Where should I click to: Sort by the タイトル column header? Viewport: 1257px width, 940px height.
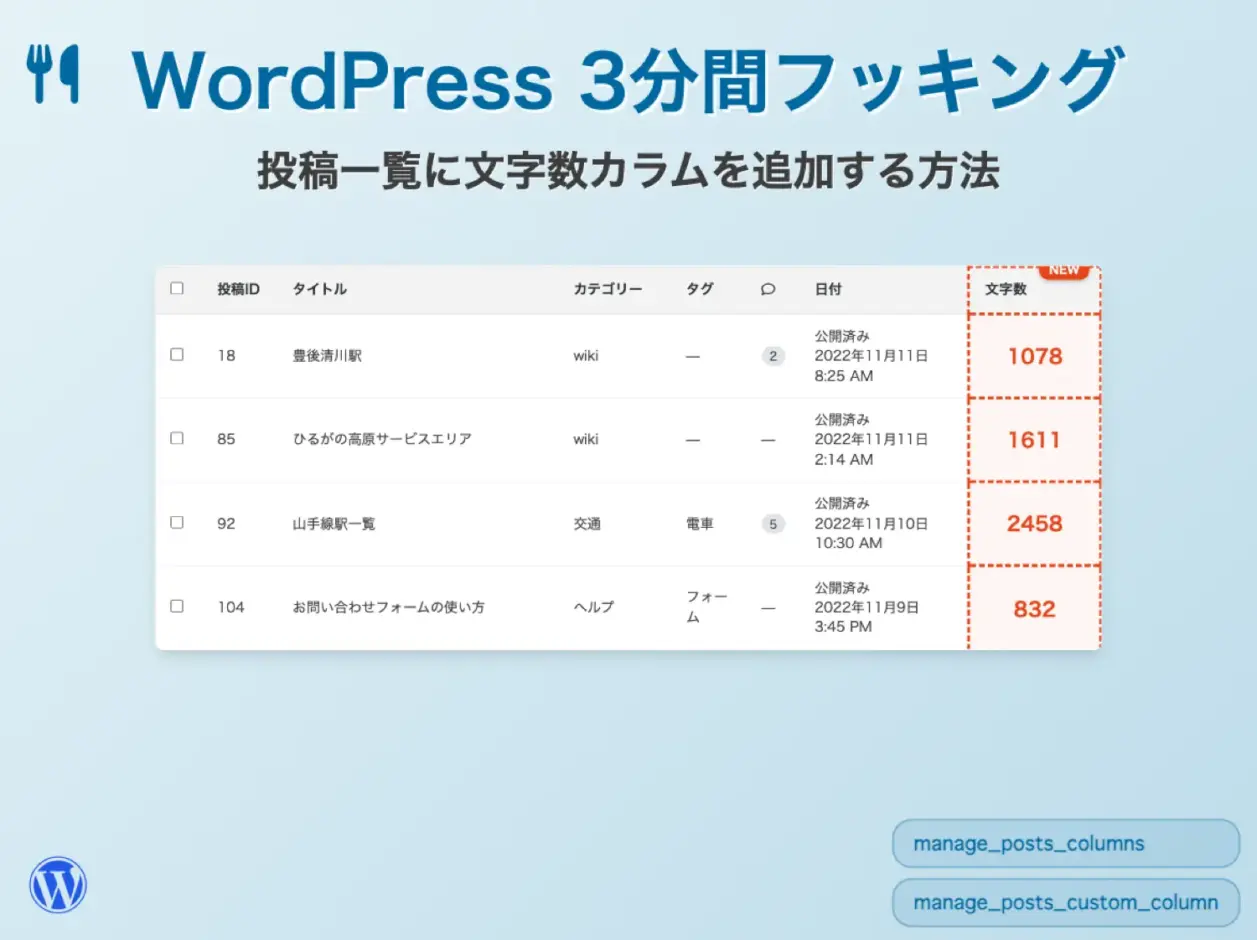click(320, 289)
